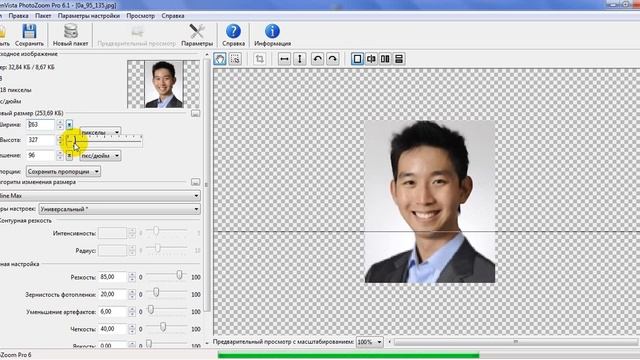640x360 pixels.
Task: Click the preview horizontal scrollbar
Action: (516, 342)
